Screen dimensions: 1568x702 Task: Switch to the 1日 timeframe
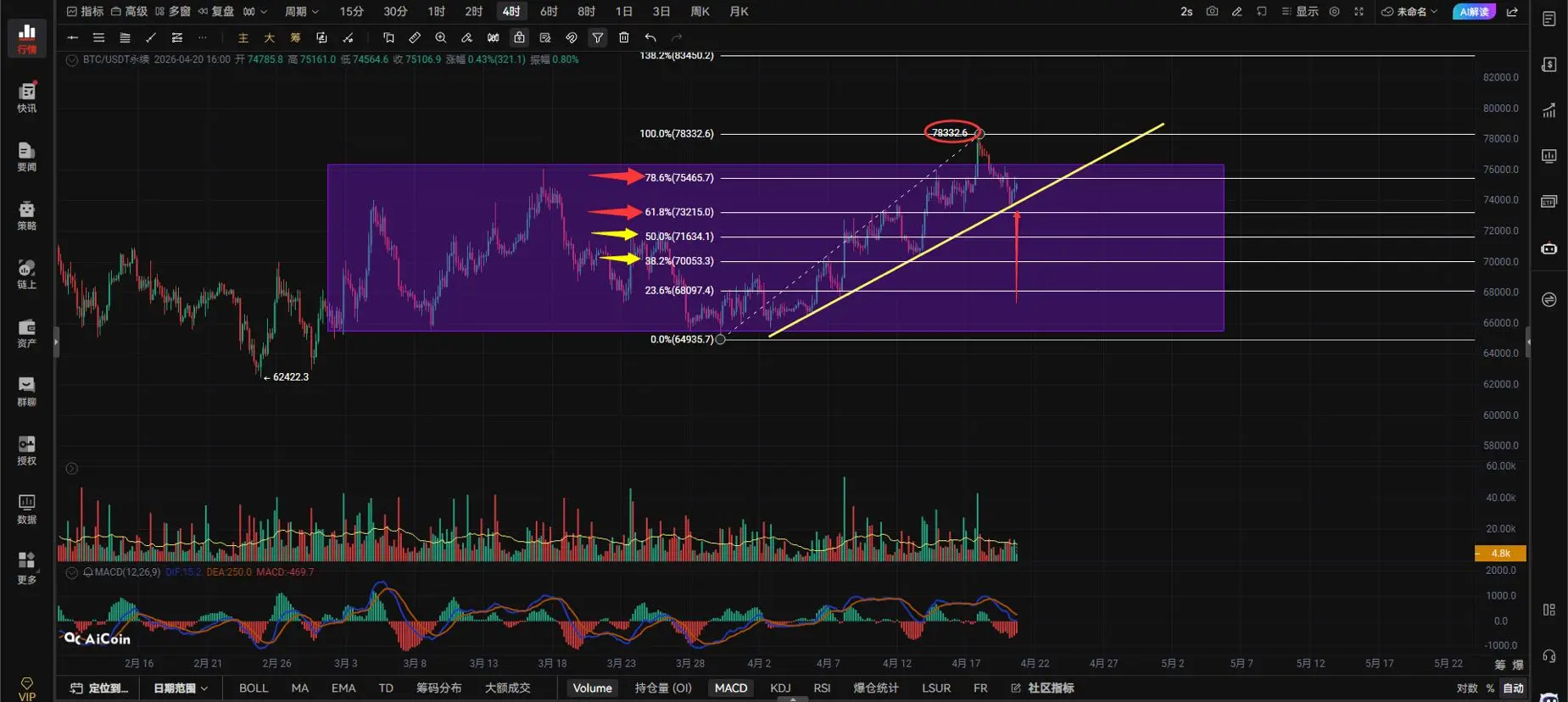pos(624,12)
